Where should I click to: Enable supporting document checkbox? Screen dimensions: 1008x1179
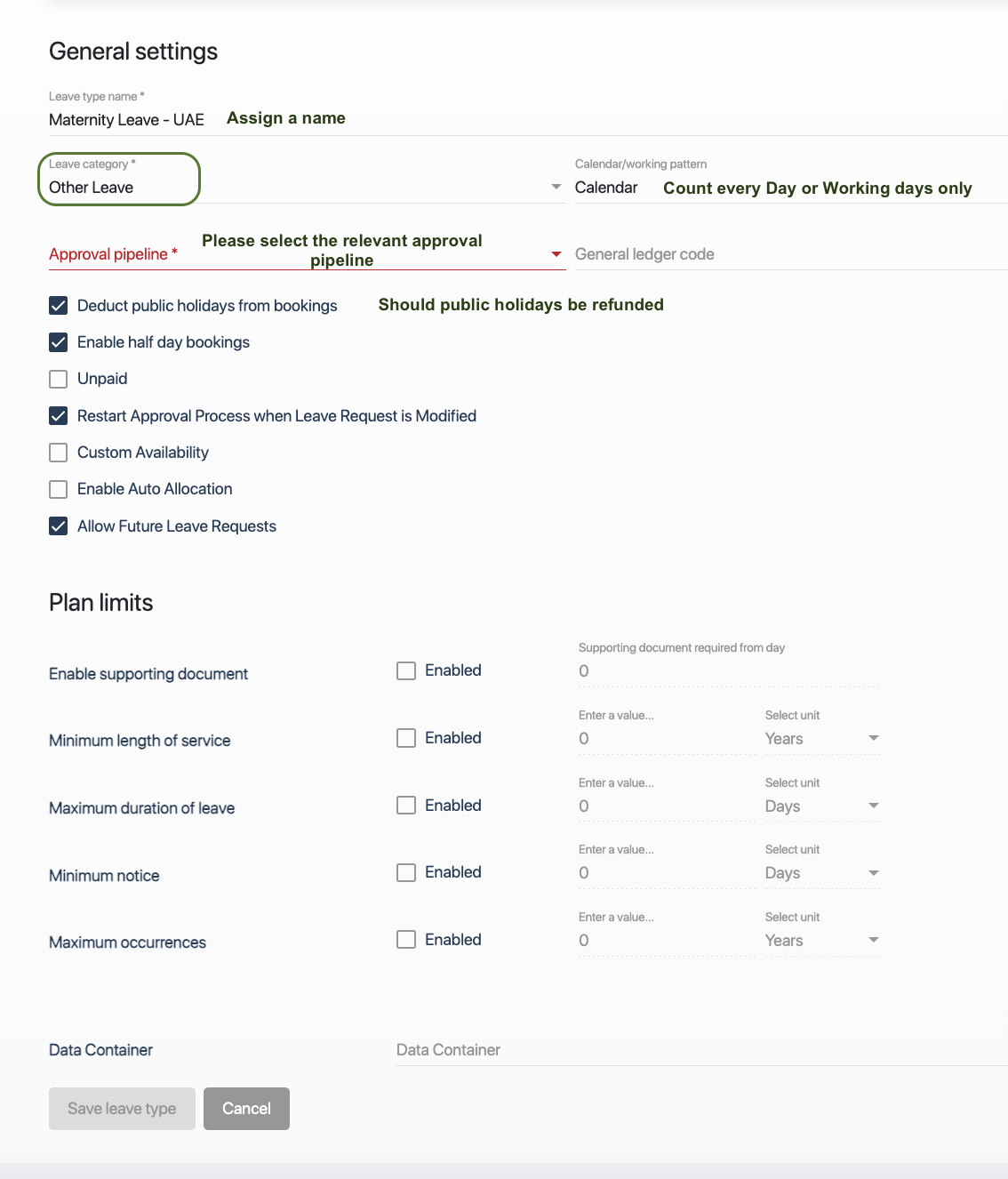[x=406, y=671]
